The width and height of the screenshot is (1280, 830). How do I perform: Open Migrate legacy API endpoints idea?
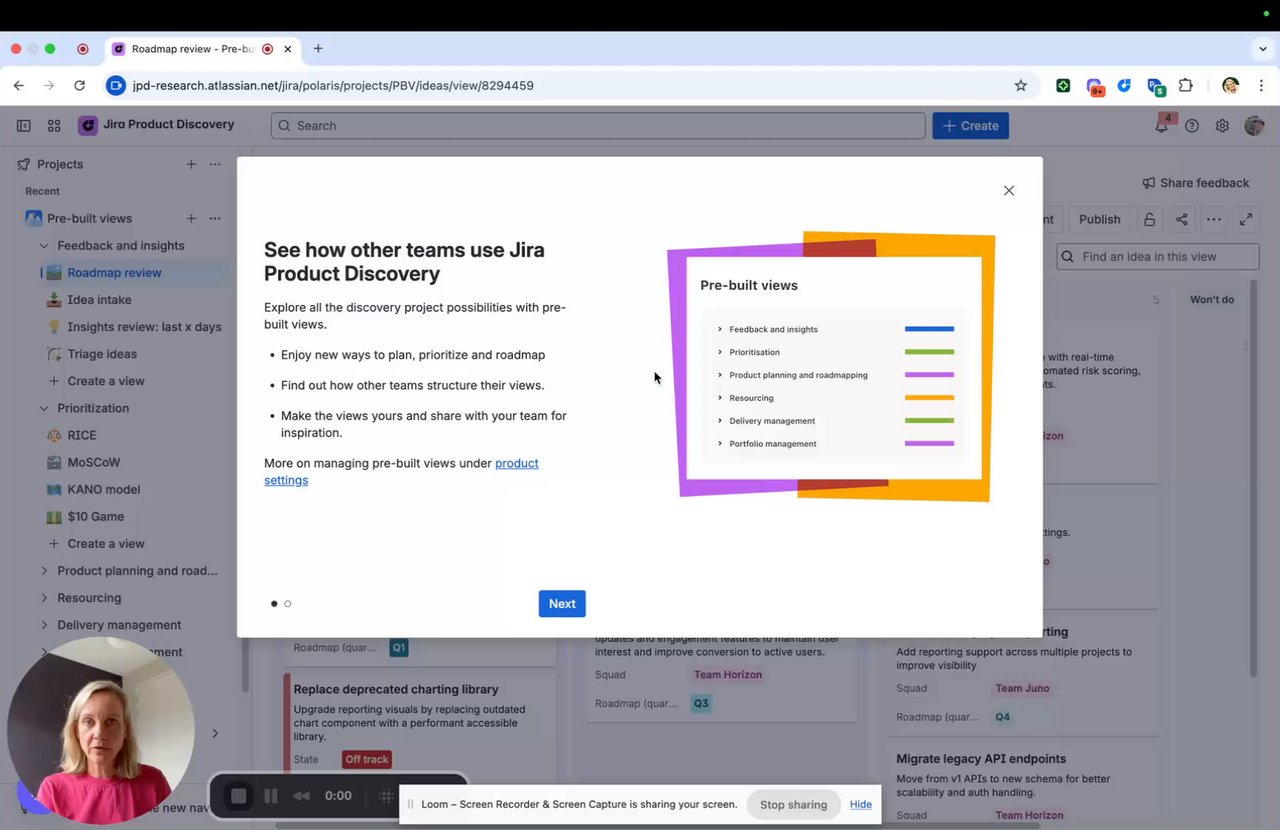pyautogui.click(x=981, y=759)
